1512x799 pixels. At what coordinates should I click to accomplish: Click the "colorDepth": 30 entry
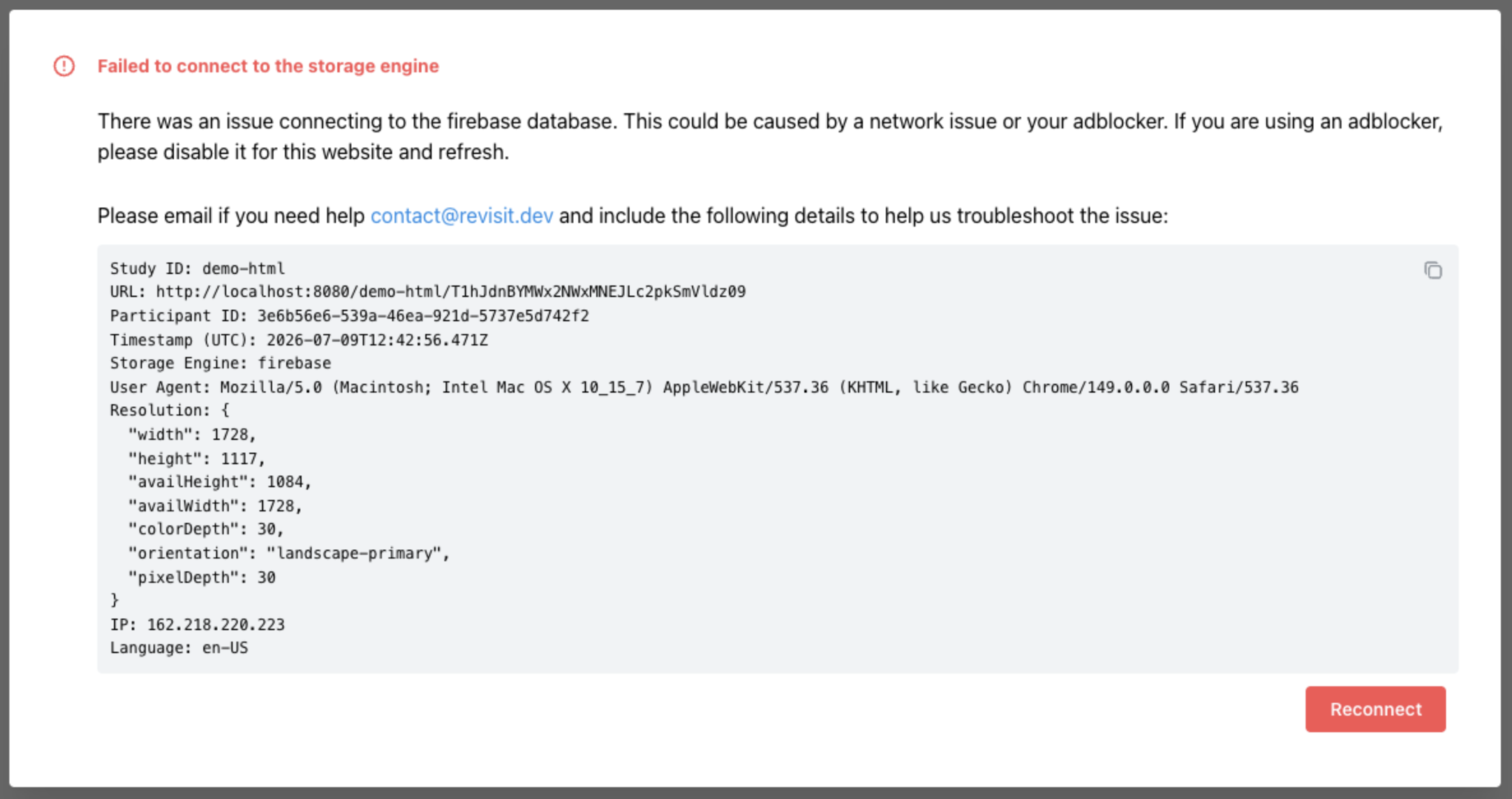205,529
